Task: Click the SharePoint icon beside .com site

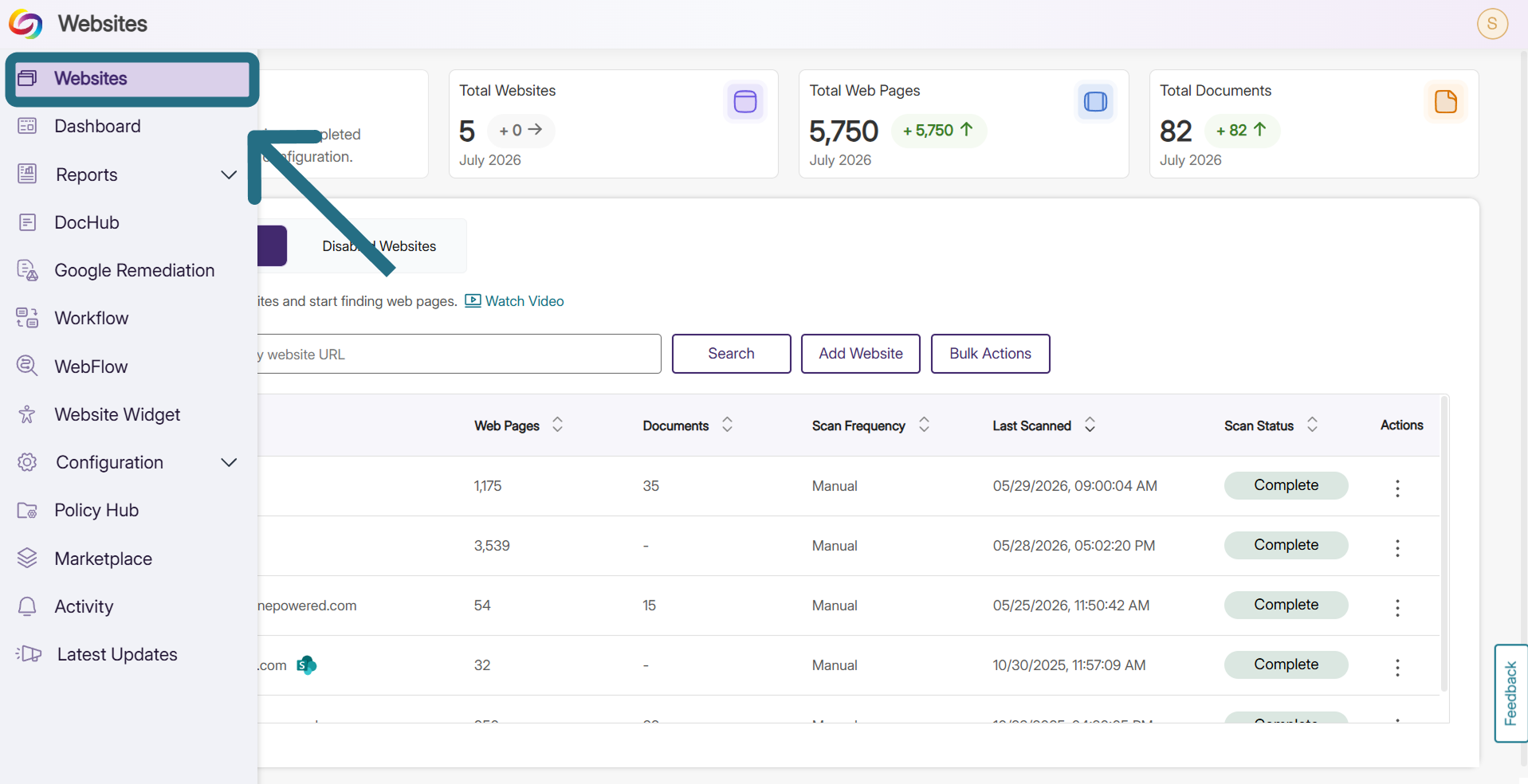Action: [x=306, y=665]
